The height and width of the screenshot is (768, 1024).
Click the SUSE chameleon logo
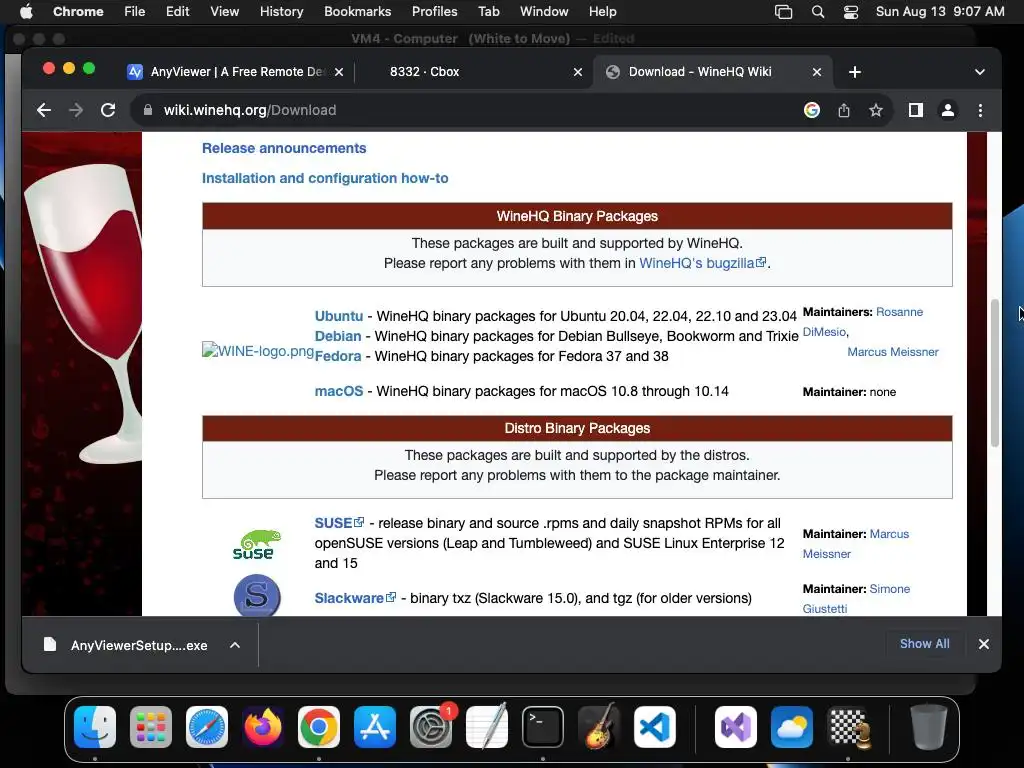tap(257, 545)
